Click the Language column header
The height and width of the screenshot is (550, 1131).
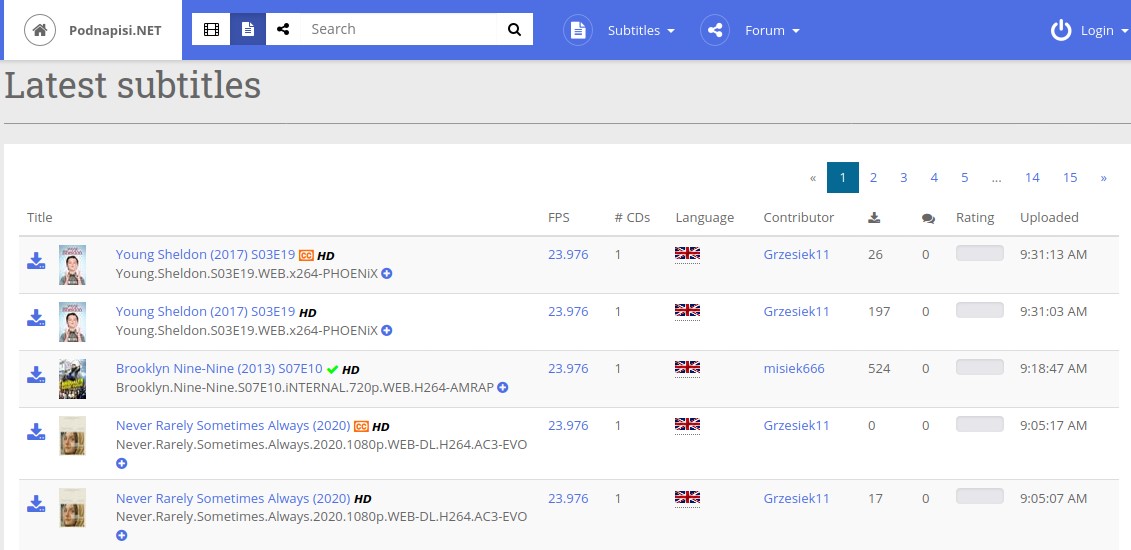(x=705, y=218)
